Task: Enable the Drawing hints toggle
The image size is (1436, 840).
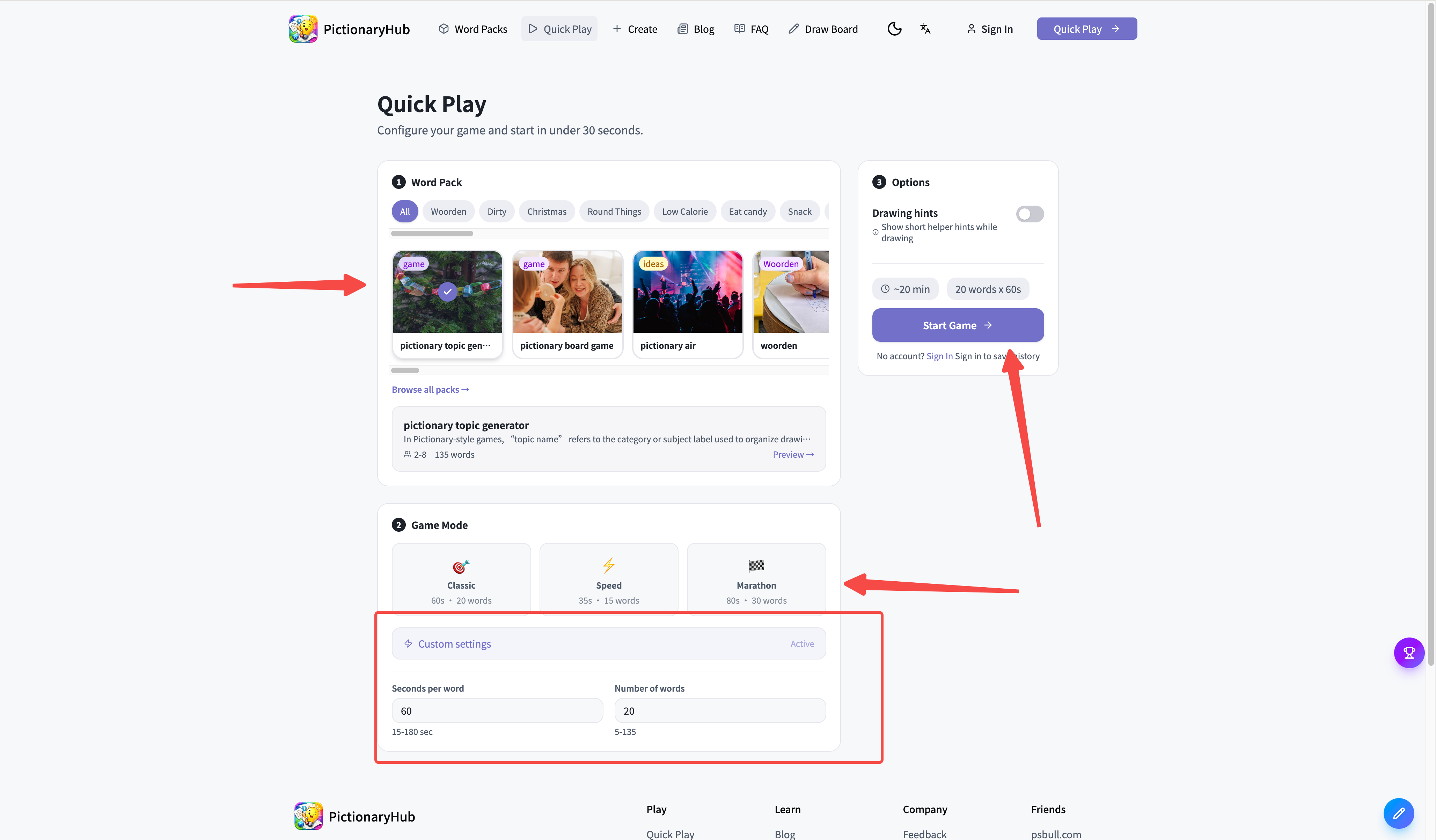Action: pos(1029,214)
